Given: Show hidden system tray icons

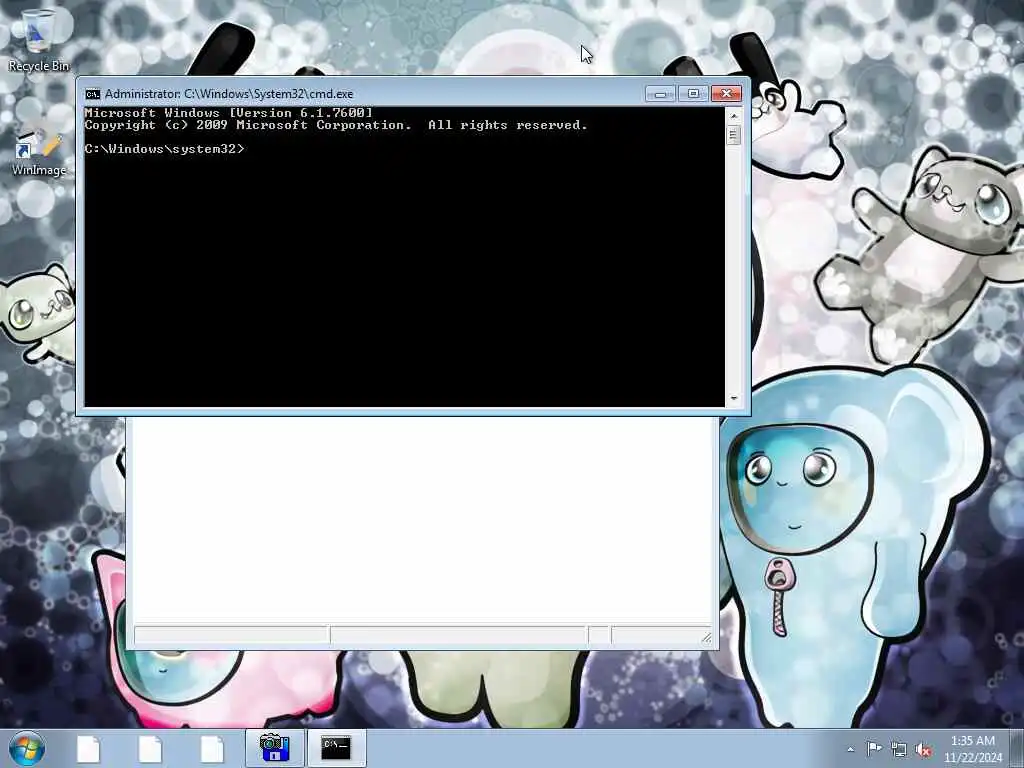Looking at the screenshot, I should click(850, 750).
